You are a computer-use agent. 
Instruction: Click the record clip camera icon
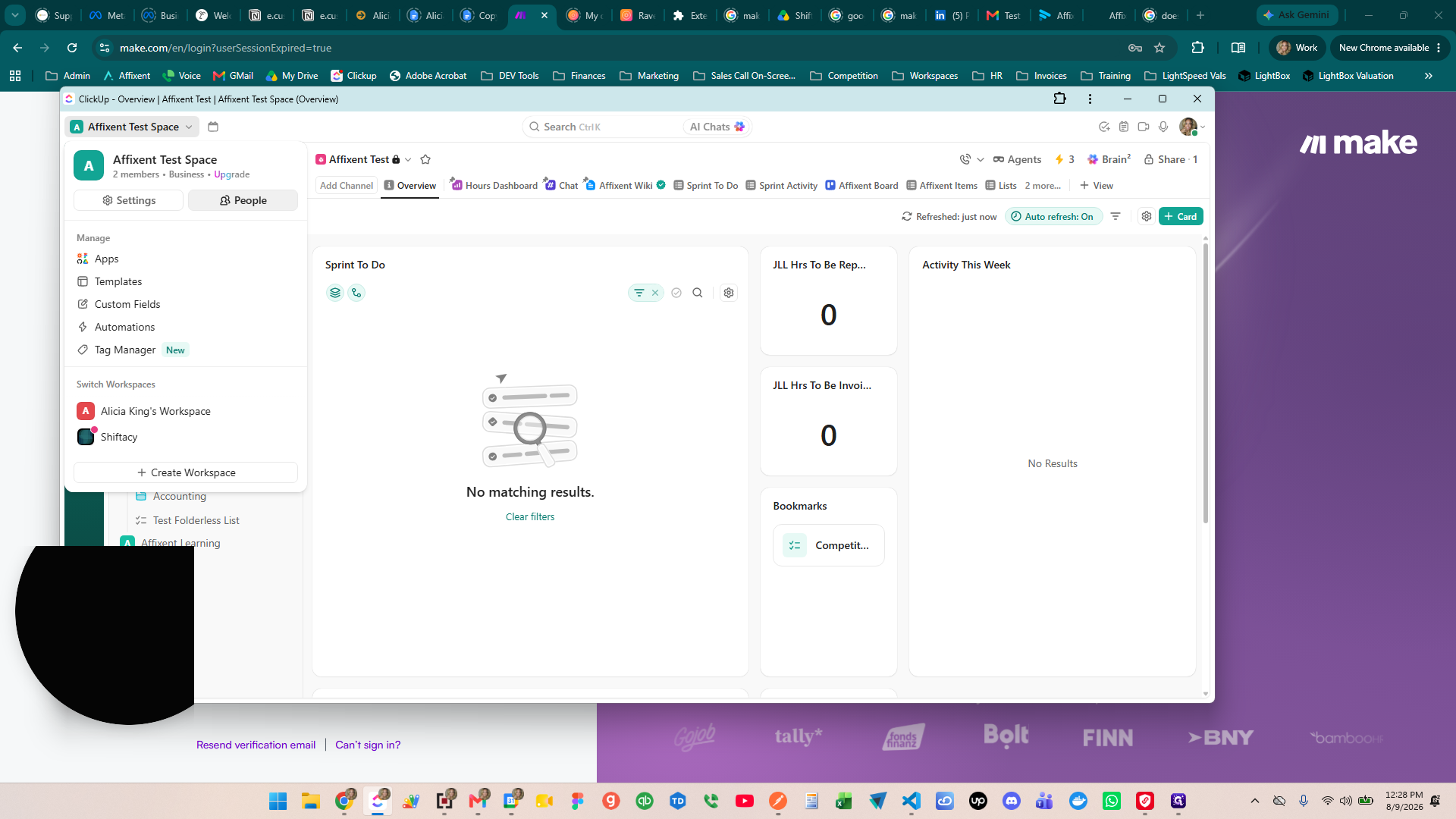[x=1144, y=127]
